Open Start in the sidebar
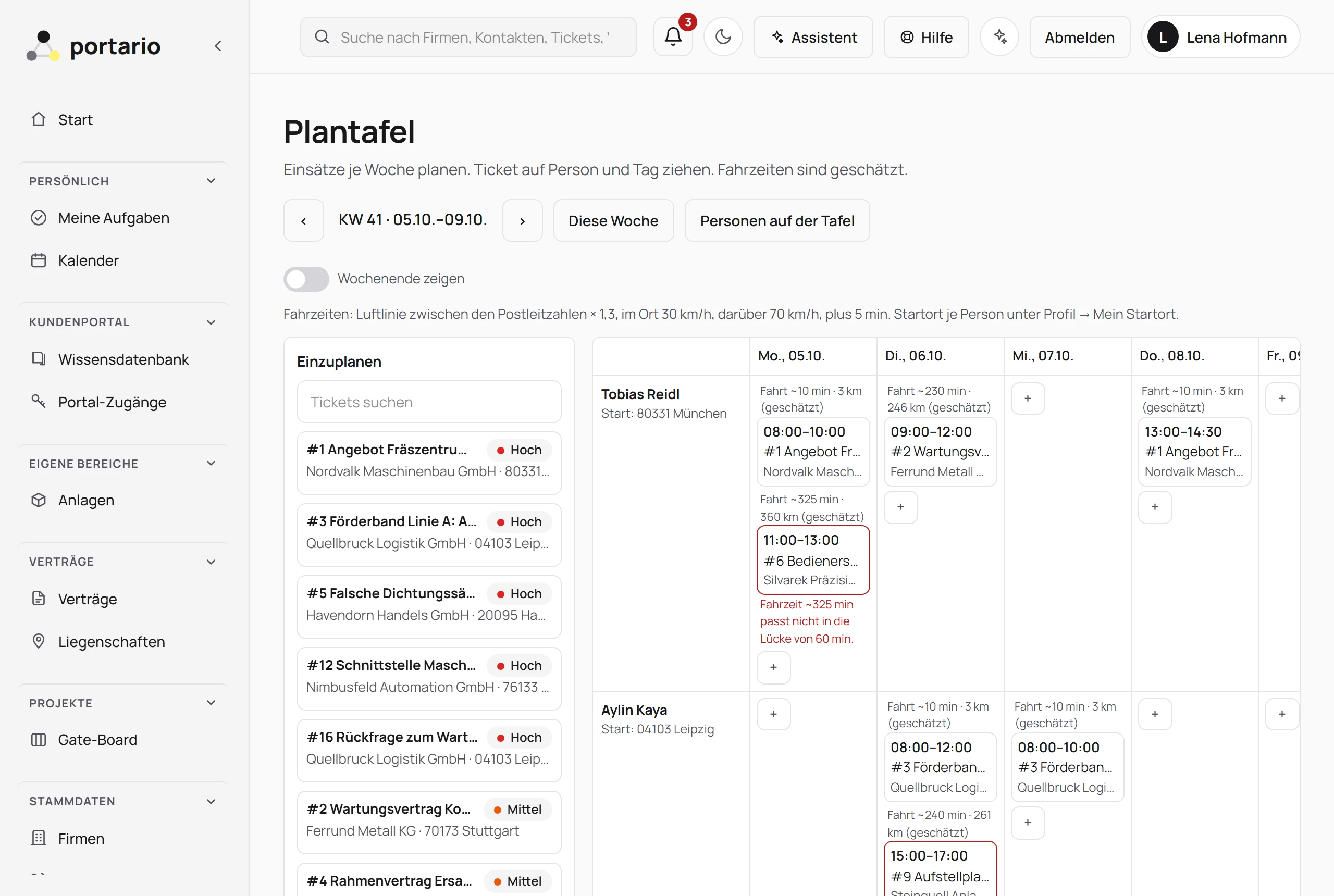Viewport: 1334px width, 896px height. click(124, 119)
